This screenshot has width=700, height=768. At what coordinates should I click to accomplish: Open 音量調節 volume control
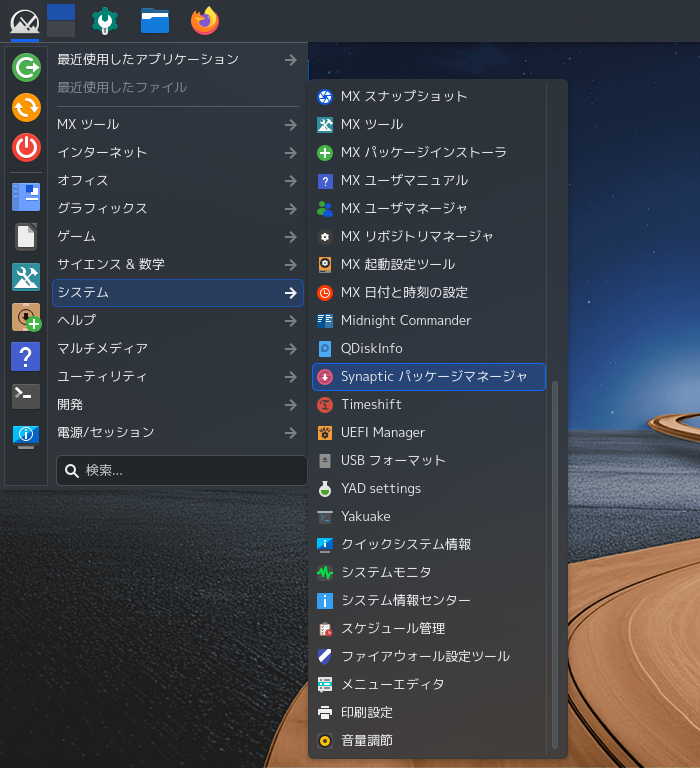[x=429, y=741]
